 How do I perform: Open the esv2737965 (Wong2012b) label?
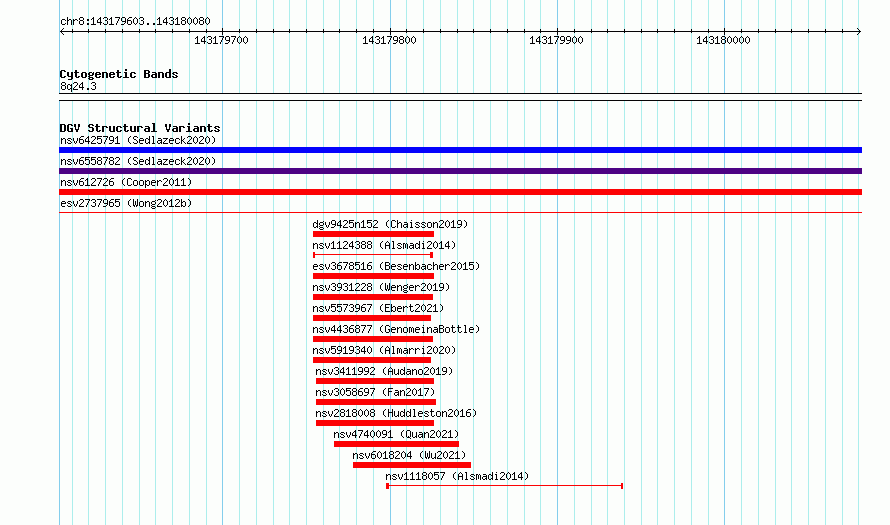(126, 203)
